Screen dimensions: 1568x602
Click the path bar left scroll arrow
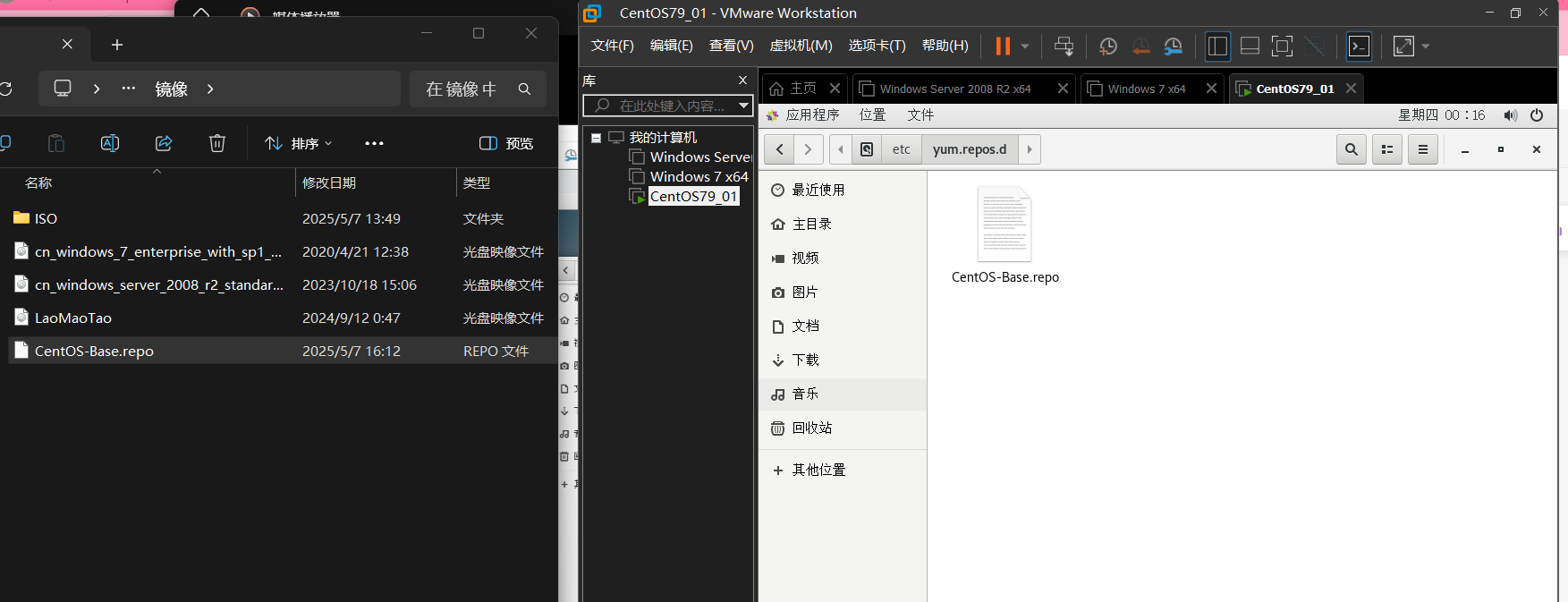[x=841, y=149]
